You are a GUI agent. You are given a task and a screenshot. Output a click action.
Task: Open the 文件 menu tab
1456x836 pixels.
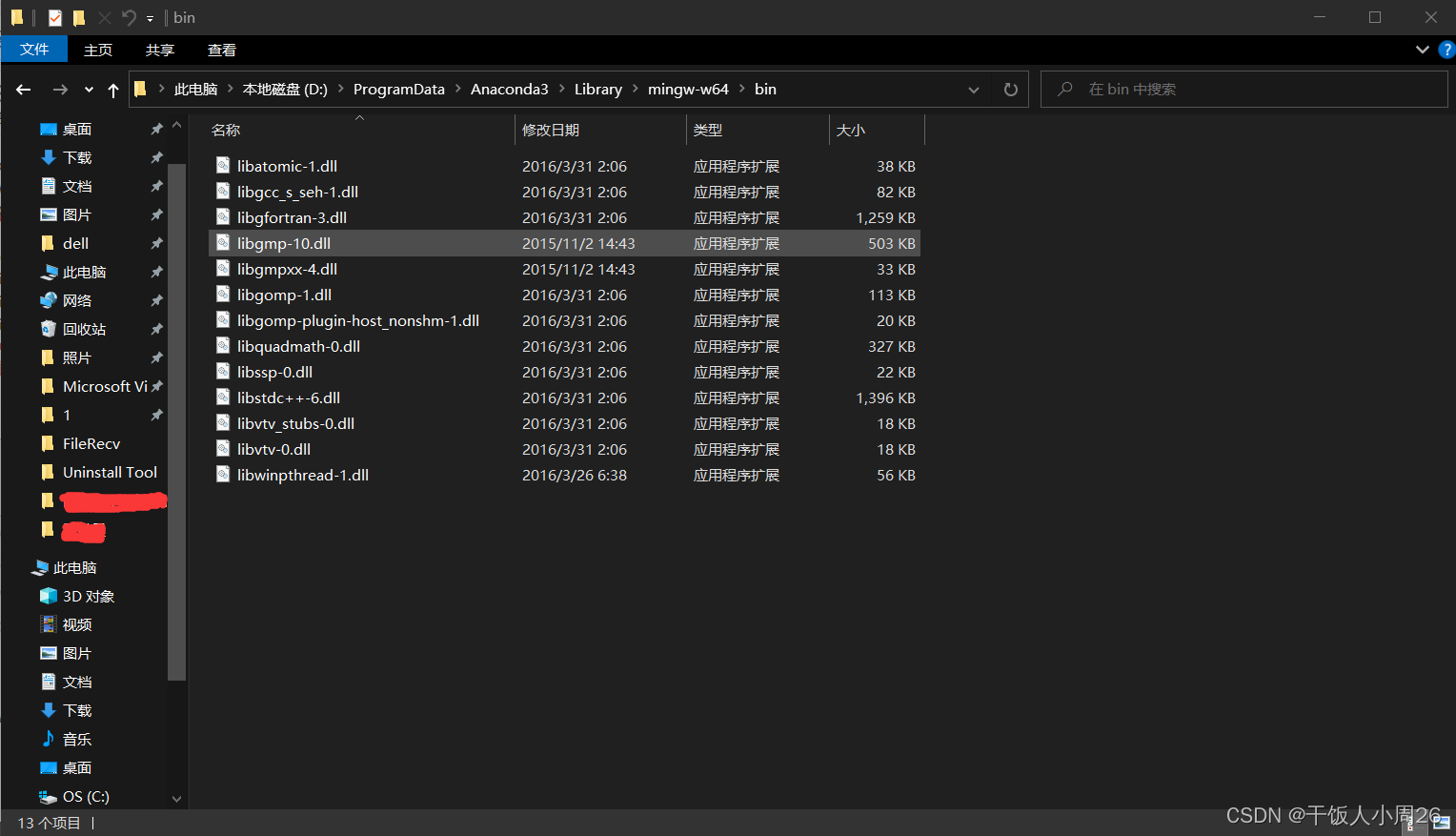click(x=34, y=50)
